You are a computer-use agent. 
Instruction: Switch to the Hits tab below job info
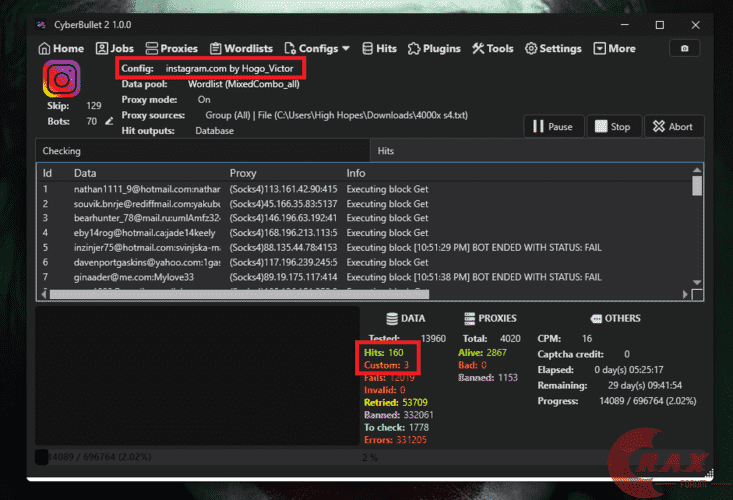click(x=537, y=151)
